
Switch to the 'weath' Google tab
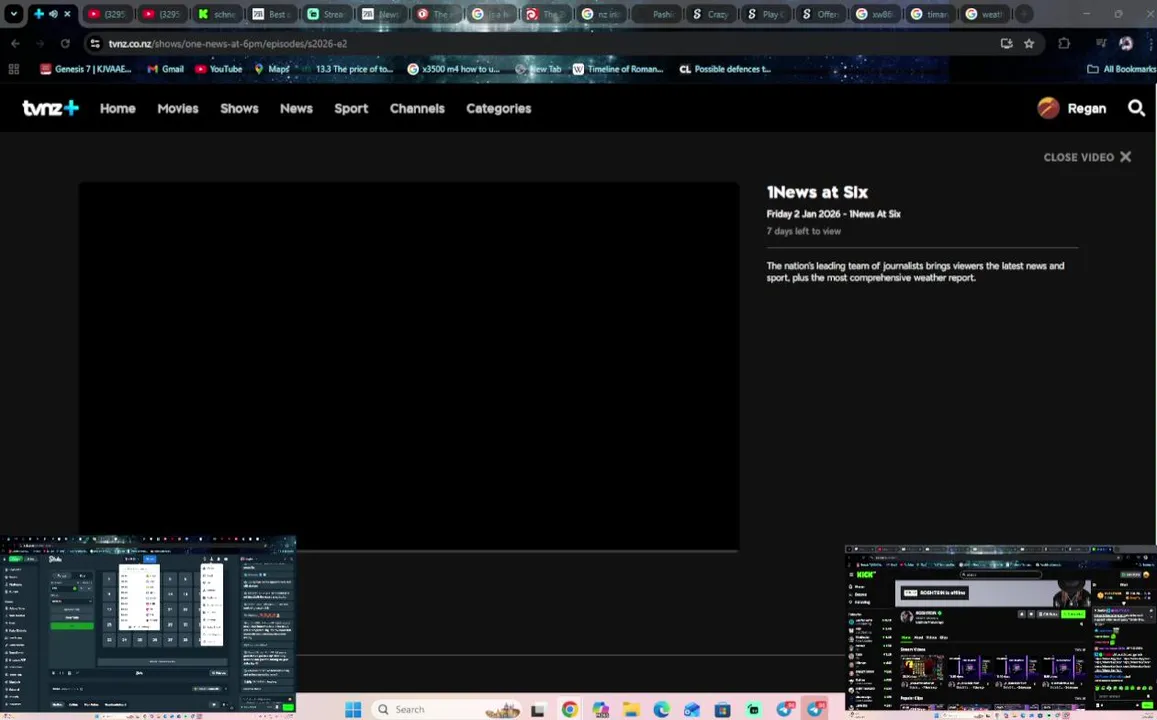point(985,14)
